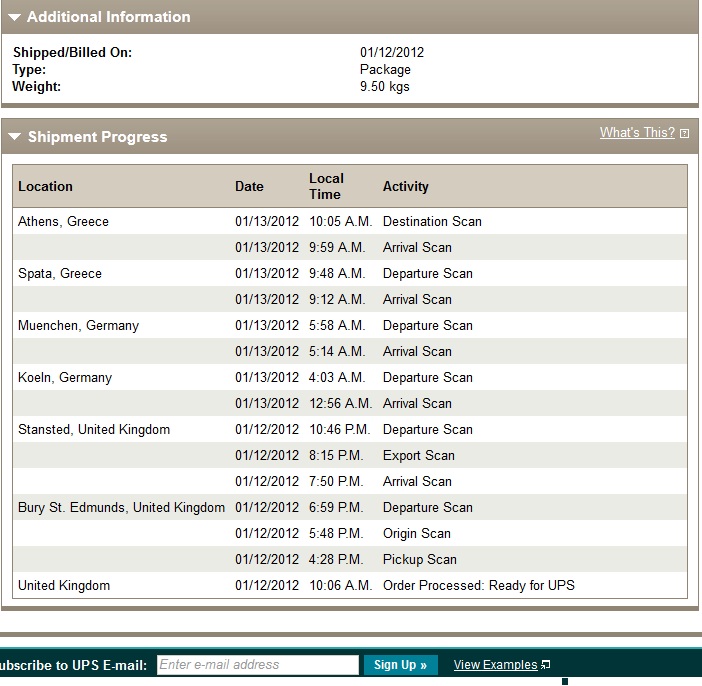Select the Athens, Greece location cell
This screenshot has height=686, width=702.
coord(63,221)
